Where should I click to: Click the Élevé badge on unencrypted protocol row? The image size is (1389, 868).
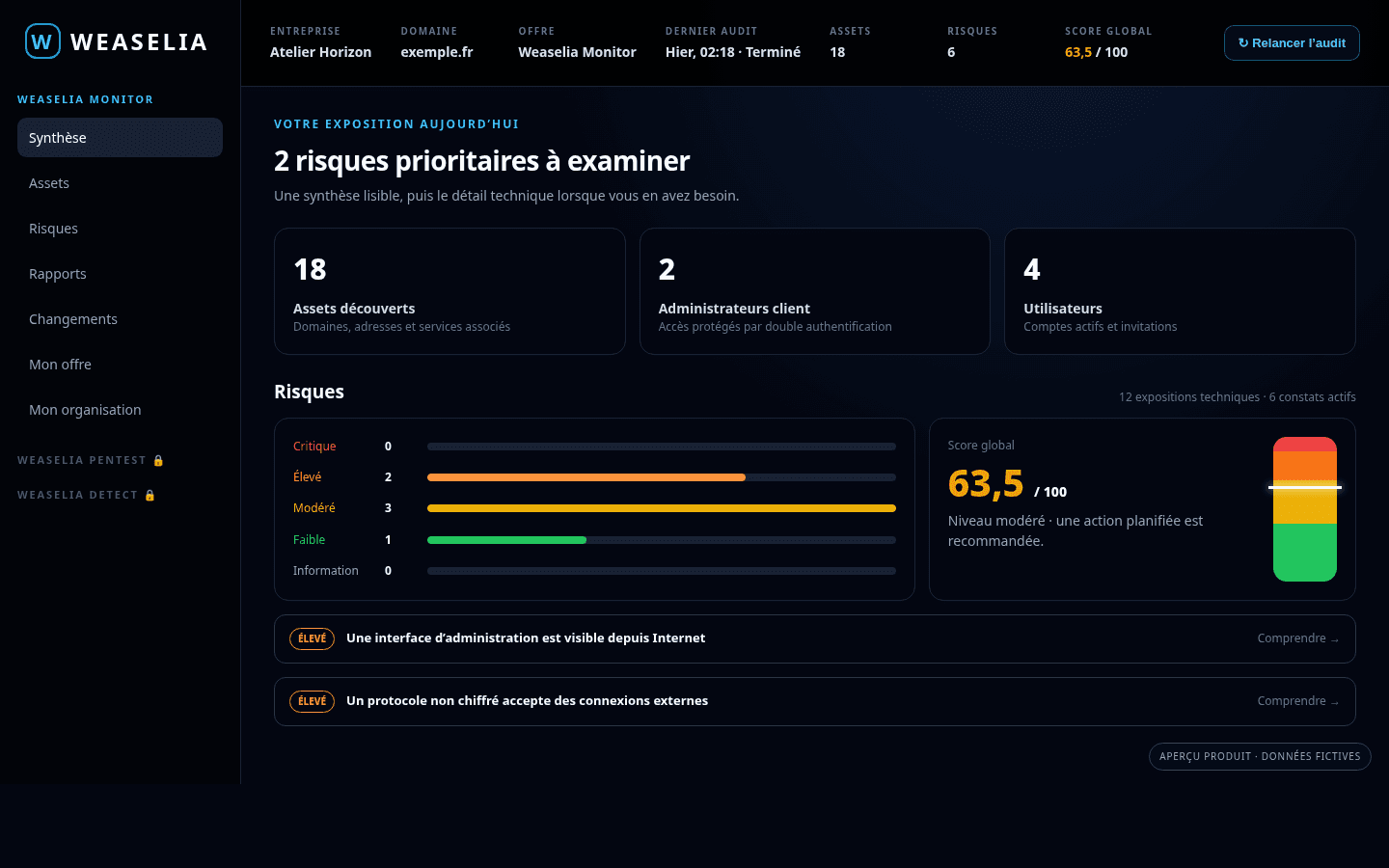(x=312, y=701)
